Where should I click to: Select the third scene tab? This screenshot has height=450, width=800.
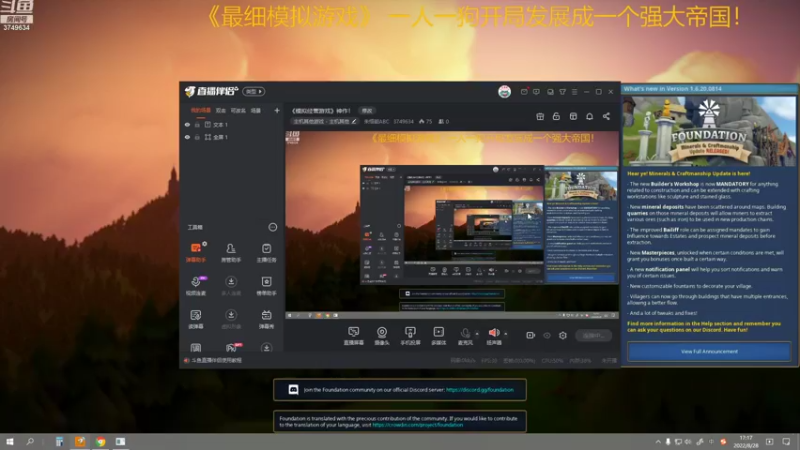point(238,110)
